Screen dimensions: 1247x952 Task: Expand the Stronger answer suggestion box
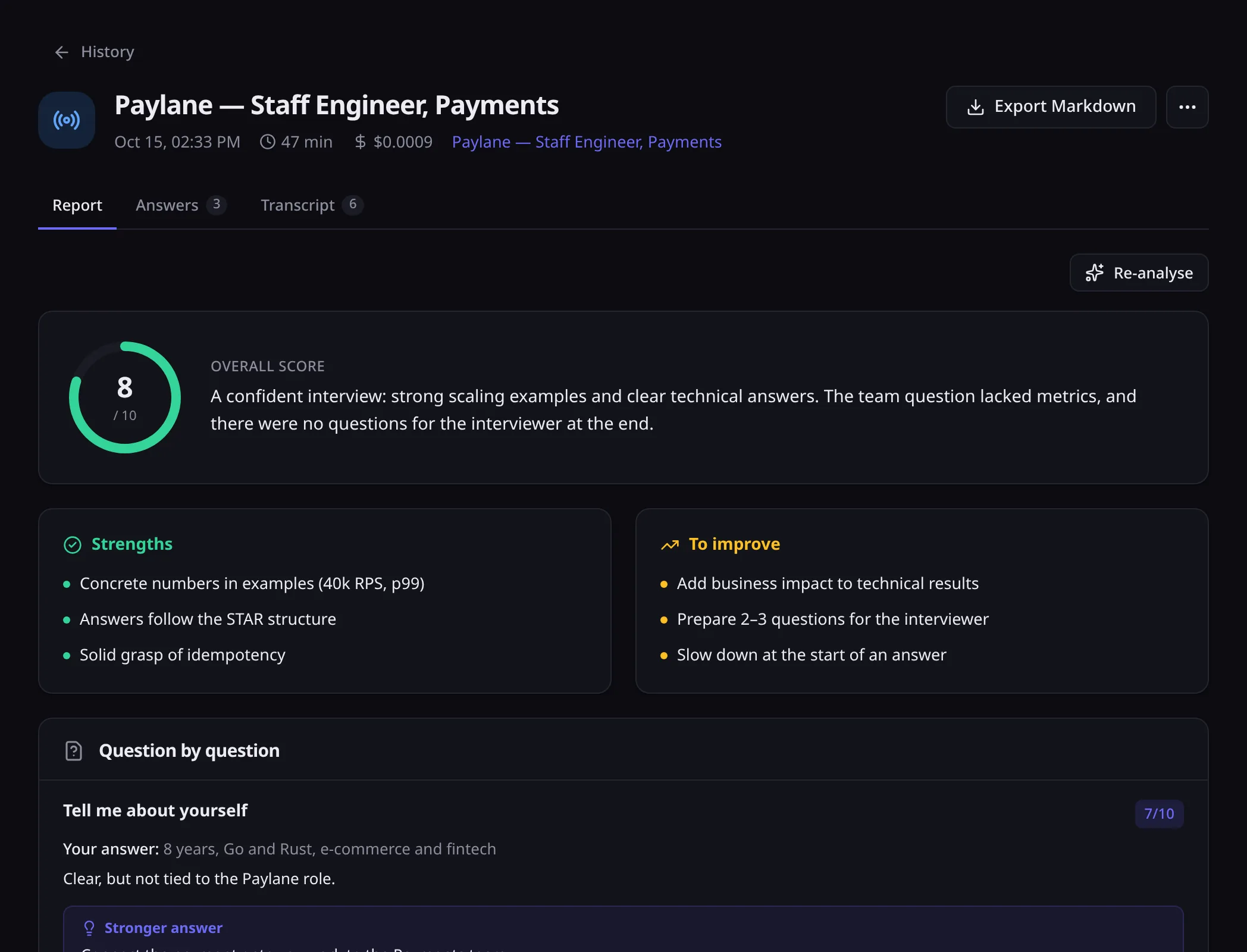point(623,929)
